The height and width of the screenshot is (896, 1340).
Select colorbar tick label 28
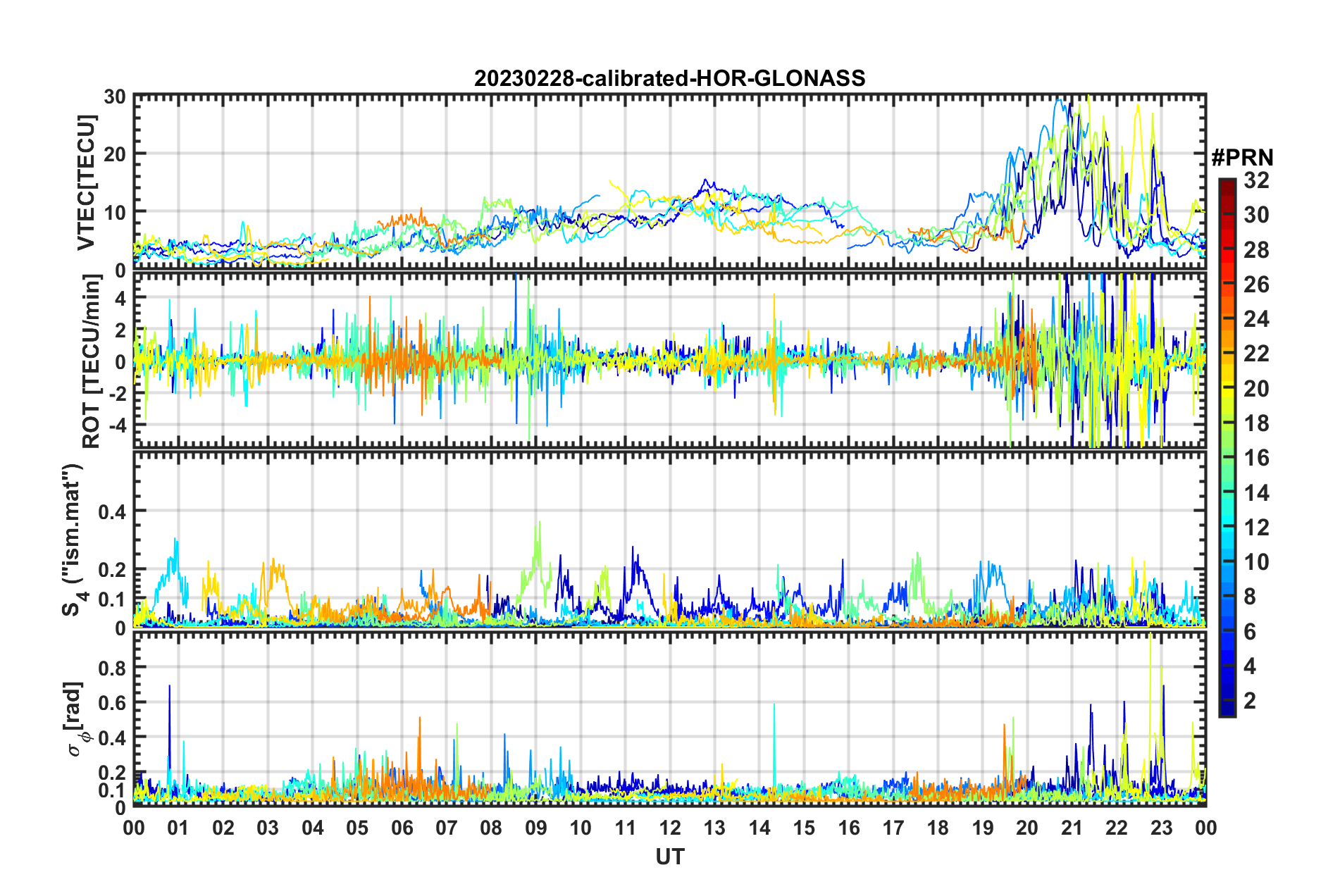point(1256,250)
